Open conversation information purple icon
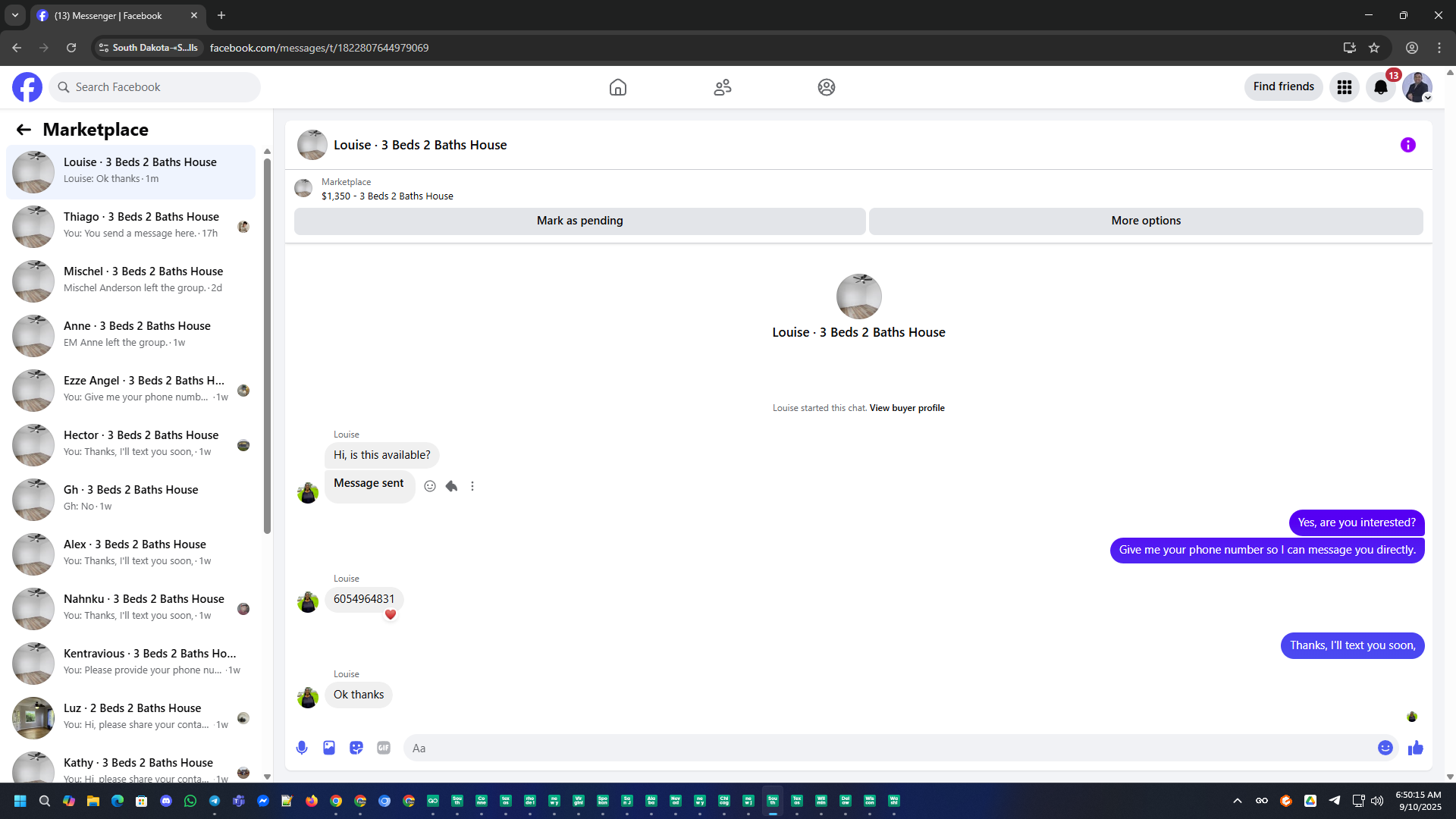This screenshot has width=1456, height=819. (1407, 145)
